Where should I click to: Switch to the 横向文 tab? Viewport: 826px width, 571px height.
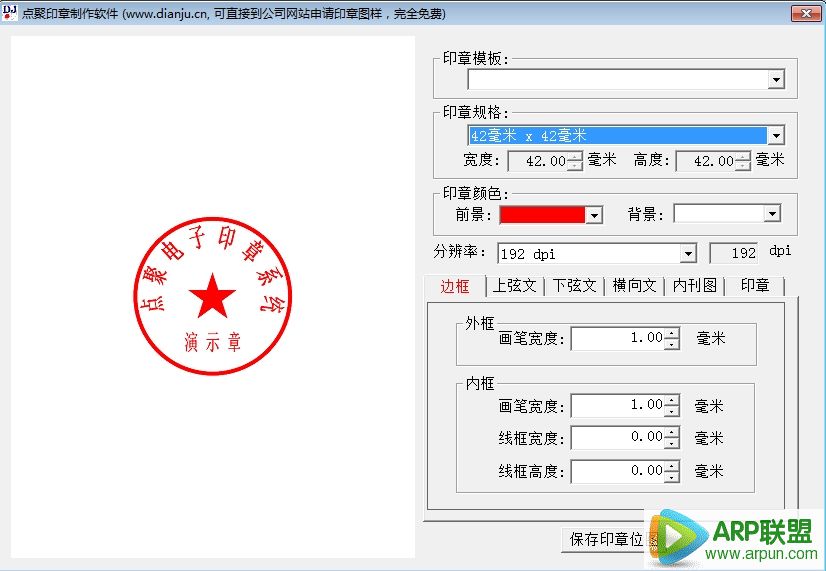634,286
